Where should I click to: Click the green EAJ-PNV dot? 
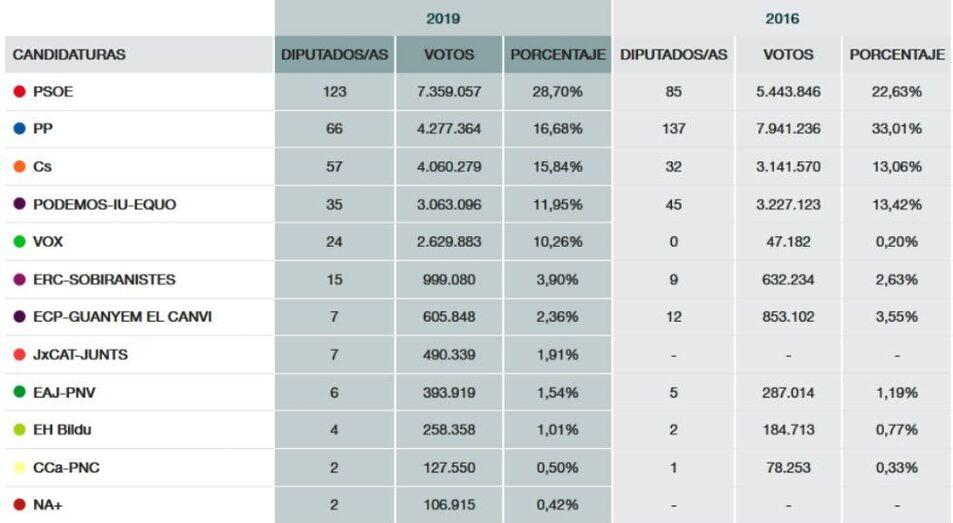coord(19,392)
